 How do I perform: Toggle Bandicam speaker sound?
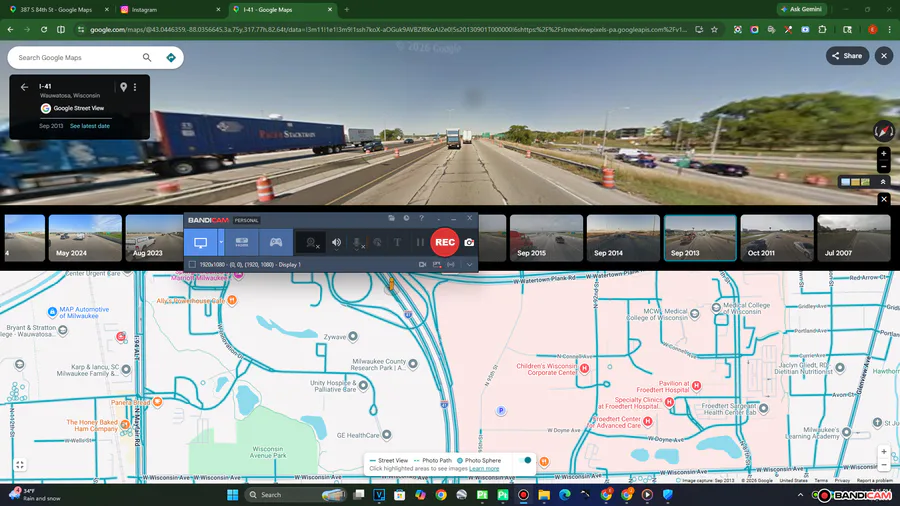336,243
